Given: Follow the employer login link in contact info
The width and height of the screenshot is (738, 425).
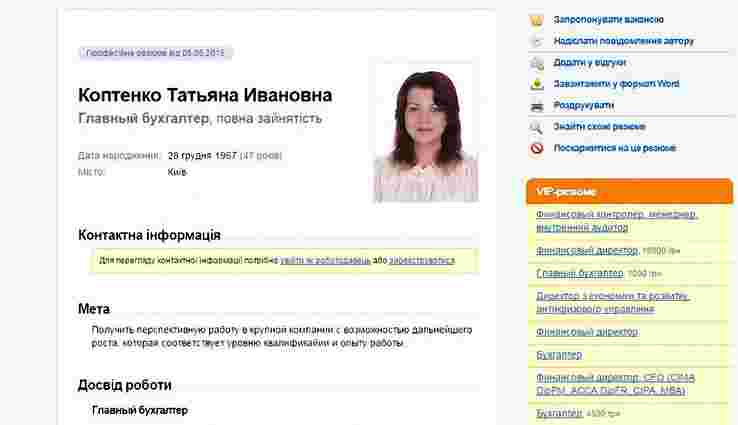Looking at the screenshot, I should 325,260.
